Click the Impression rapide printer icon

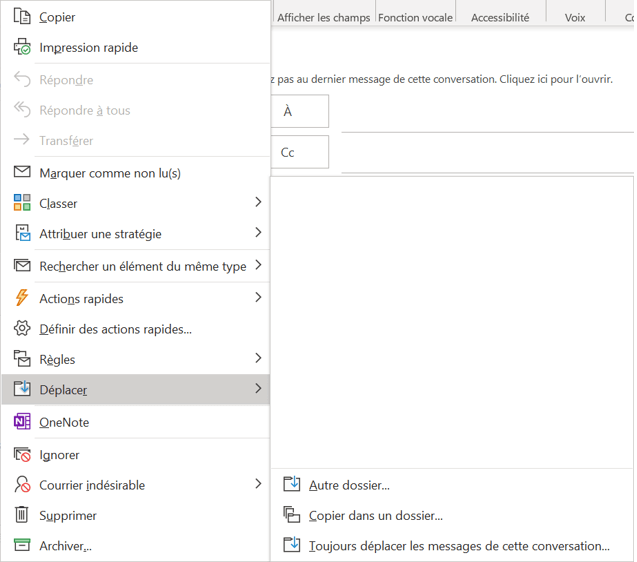(22, 47)
